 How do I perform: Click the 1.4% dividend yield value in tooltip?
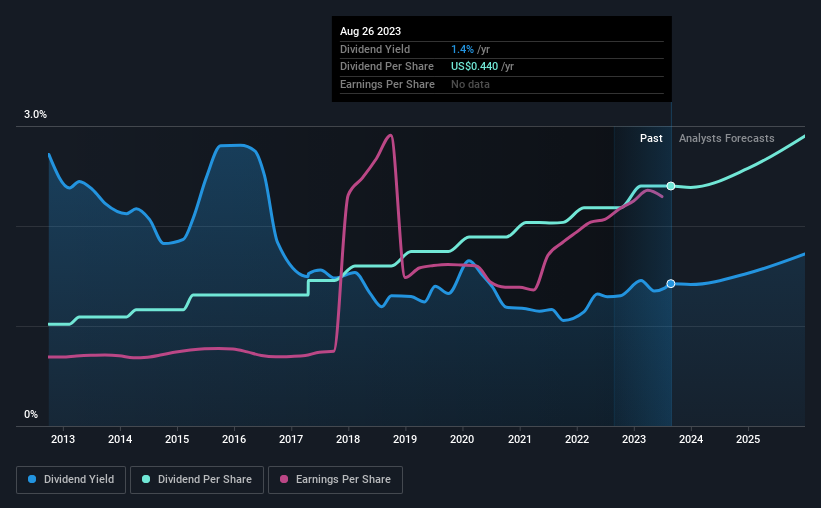click(x=462, y=49)
